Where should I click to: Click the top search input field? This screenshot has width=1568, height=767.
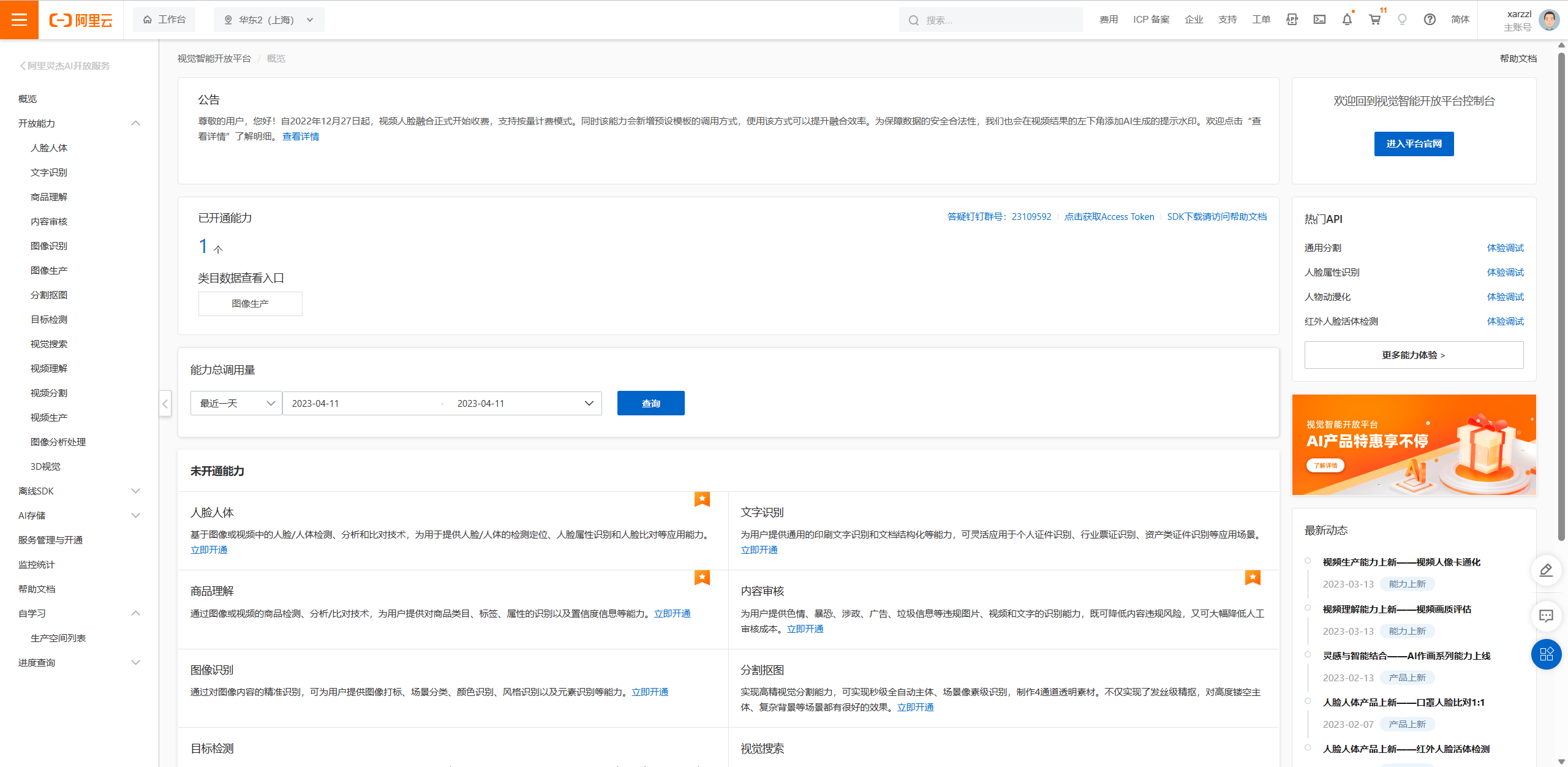991,20
